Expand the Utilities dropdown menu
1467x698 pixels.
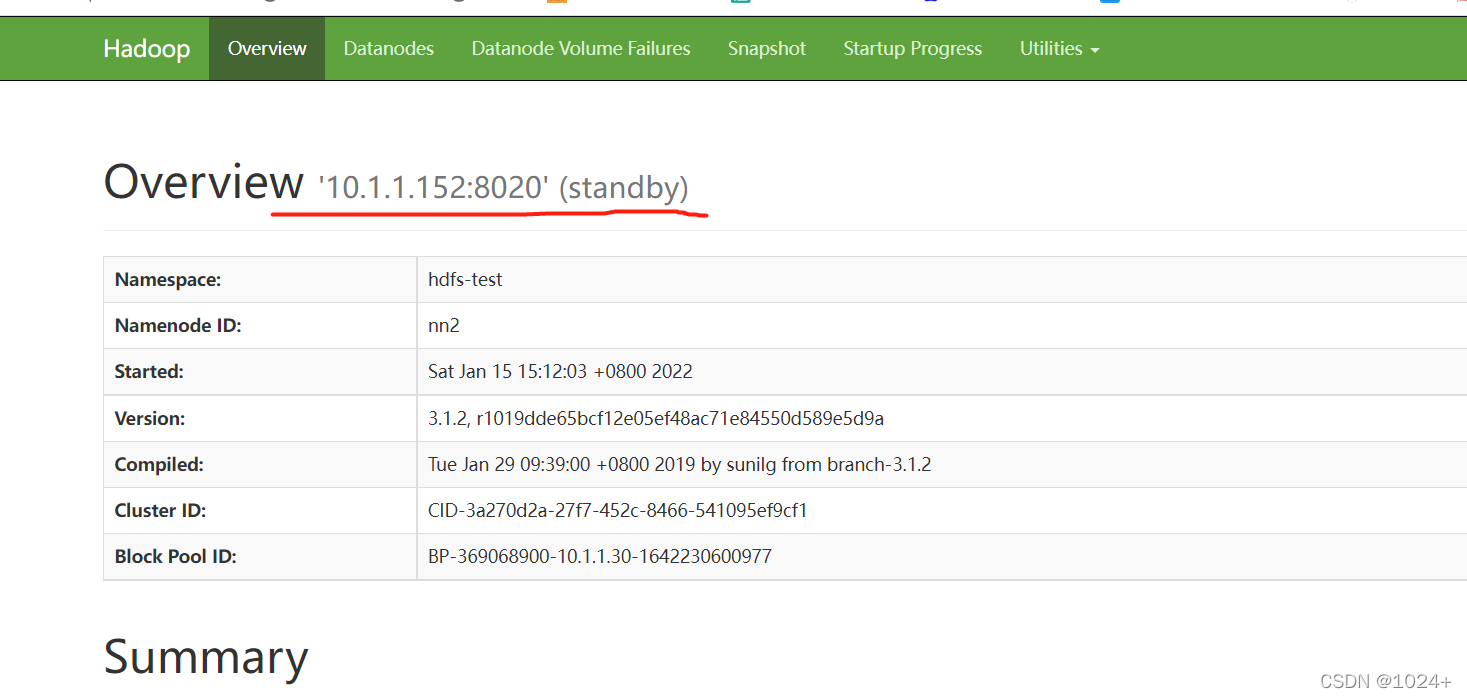1059,48
